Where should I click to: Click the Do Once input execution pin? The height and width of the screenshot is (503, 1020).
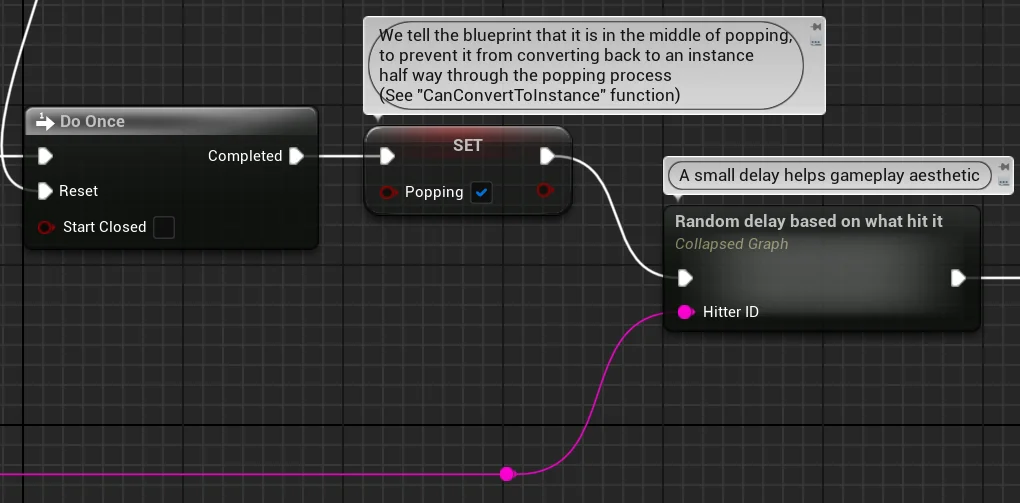point(45,156)
